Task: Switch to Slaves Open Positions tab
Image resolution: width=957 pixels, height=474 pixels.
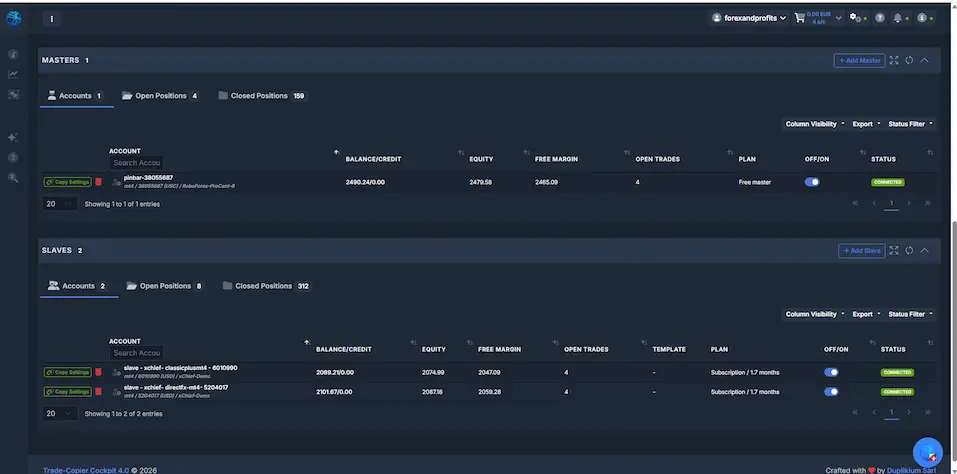Action: tap(165, 286)
